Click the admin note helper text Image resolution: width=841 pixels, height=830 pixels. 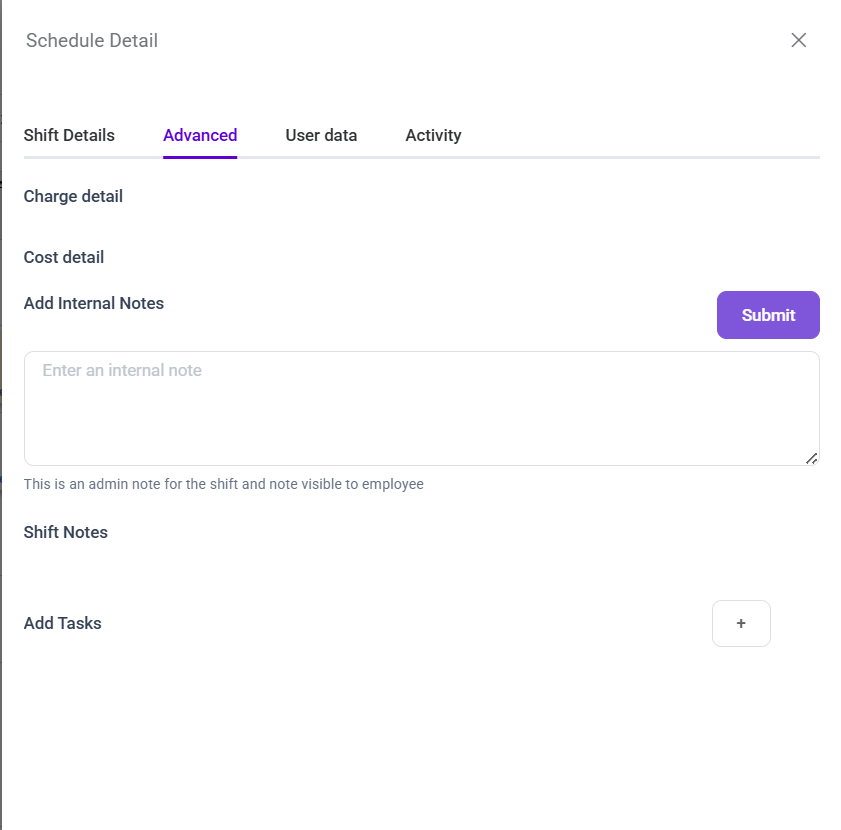pyautogui.click(x=223, y=484)
